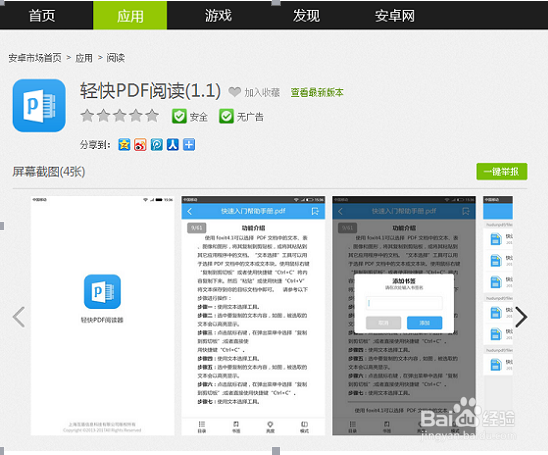This screenshot has width=548, height=455.
Task: Click the third rating star
Action: pyautogui.click(x=120, y=116)
